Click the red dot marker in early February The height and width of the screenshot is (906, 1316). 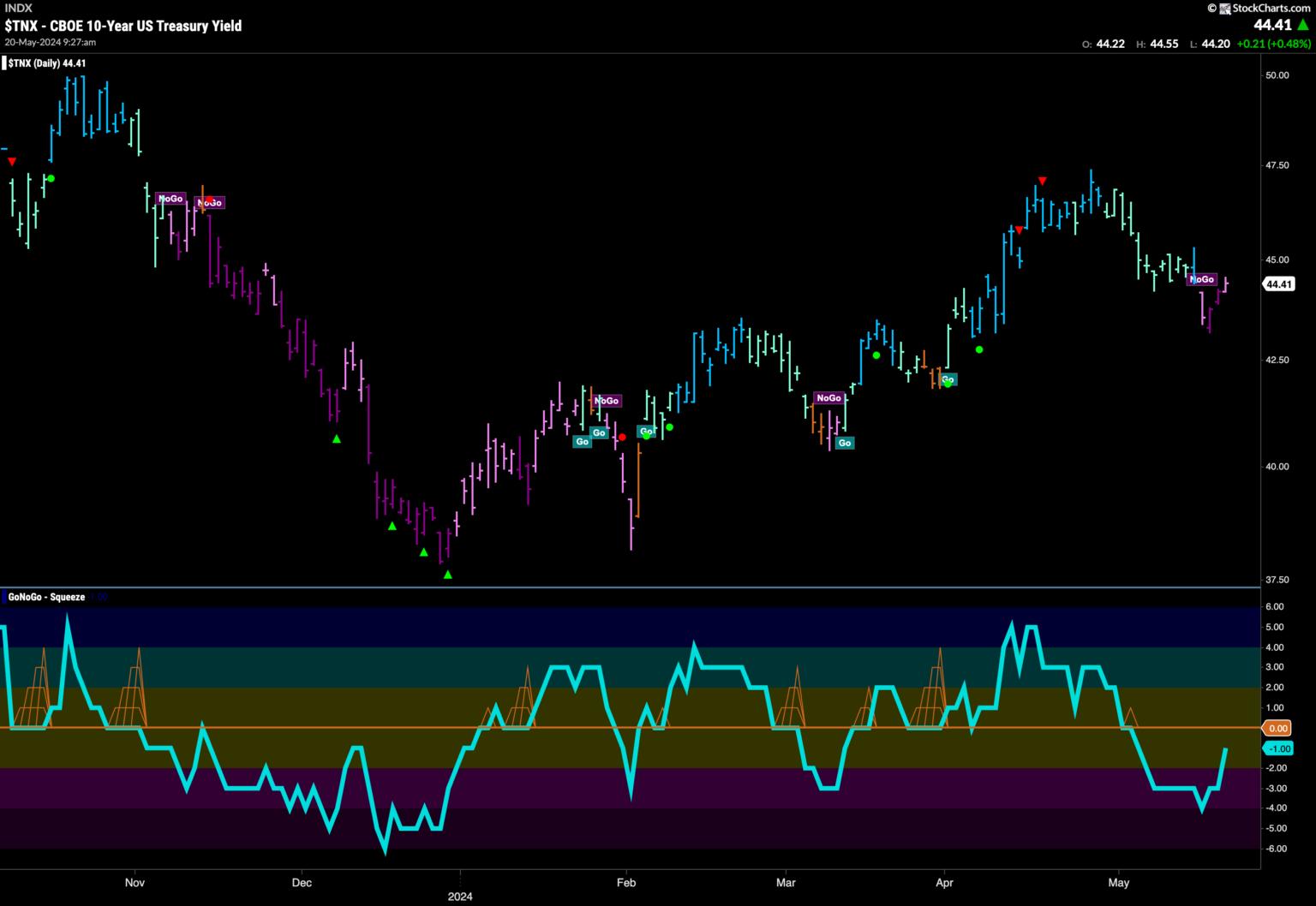623,437
